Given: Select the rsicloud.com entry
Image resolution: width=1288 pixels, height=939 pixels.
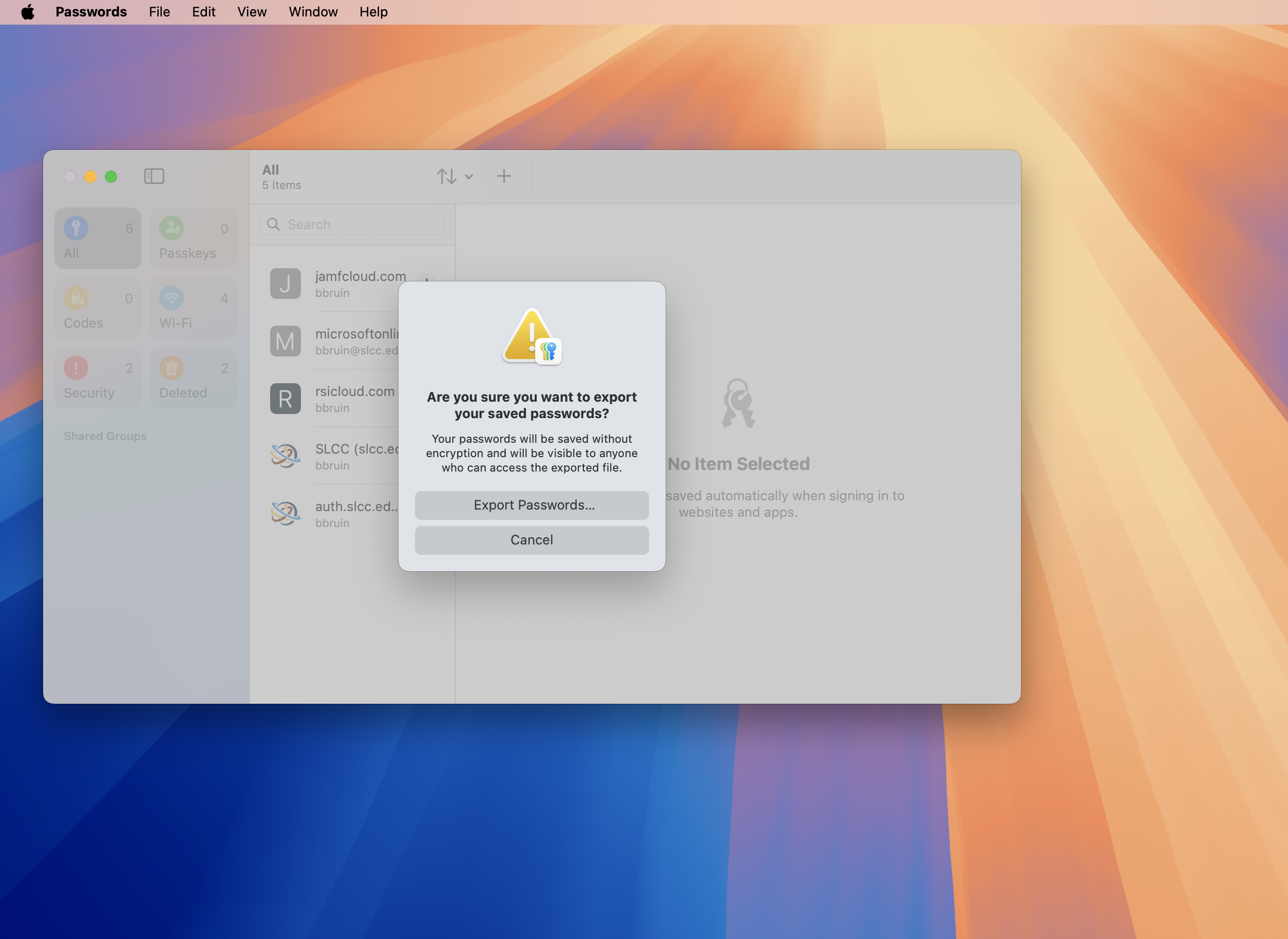Looking at the screenshot, I should [335, 399].
